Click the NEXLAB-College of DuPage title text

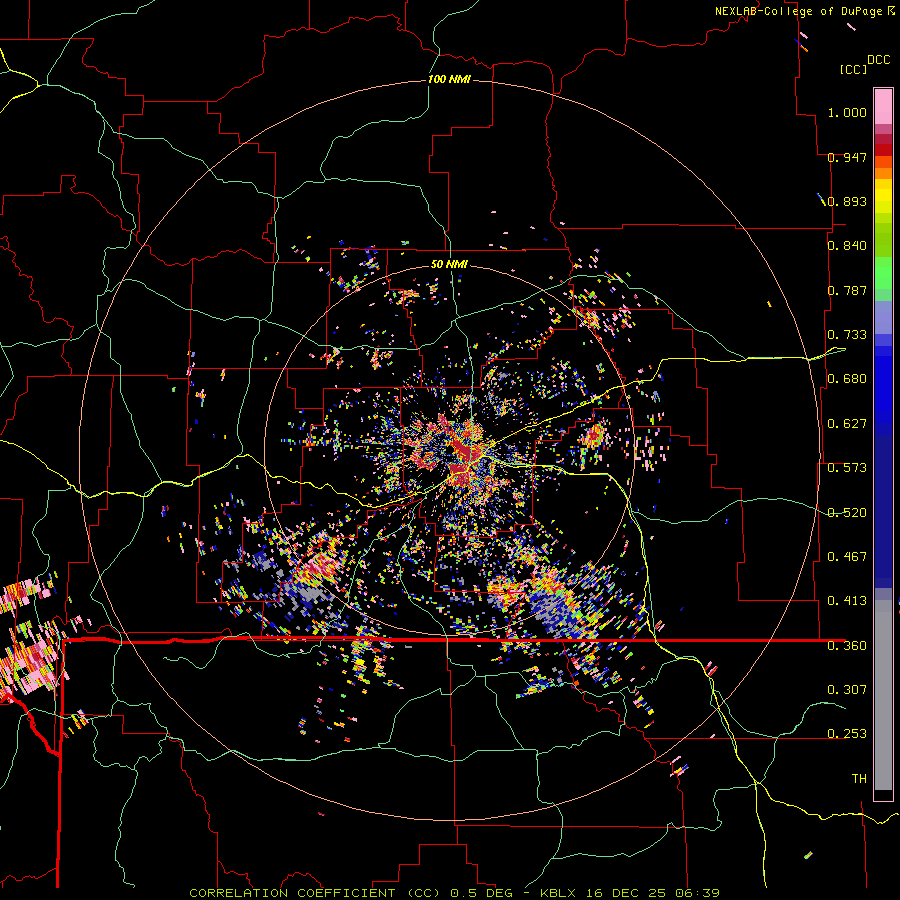click(x=797, y=11)
